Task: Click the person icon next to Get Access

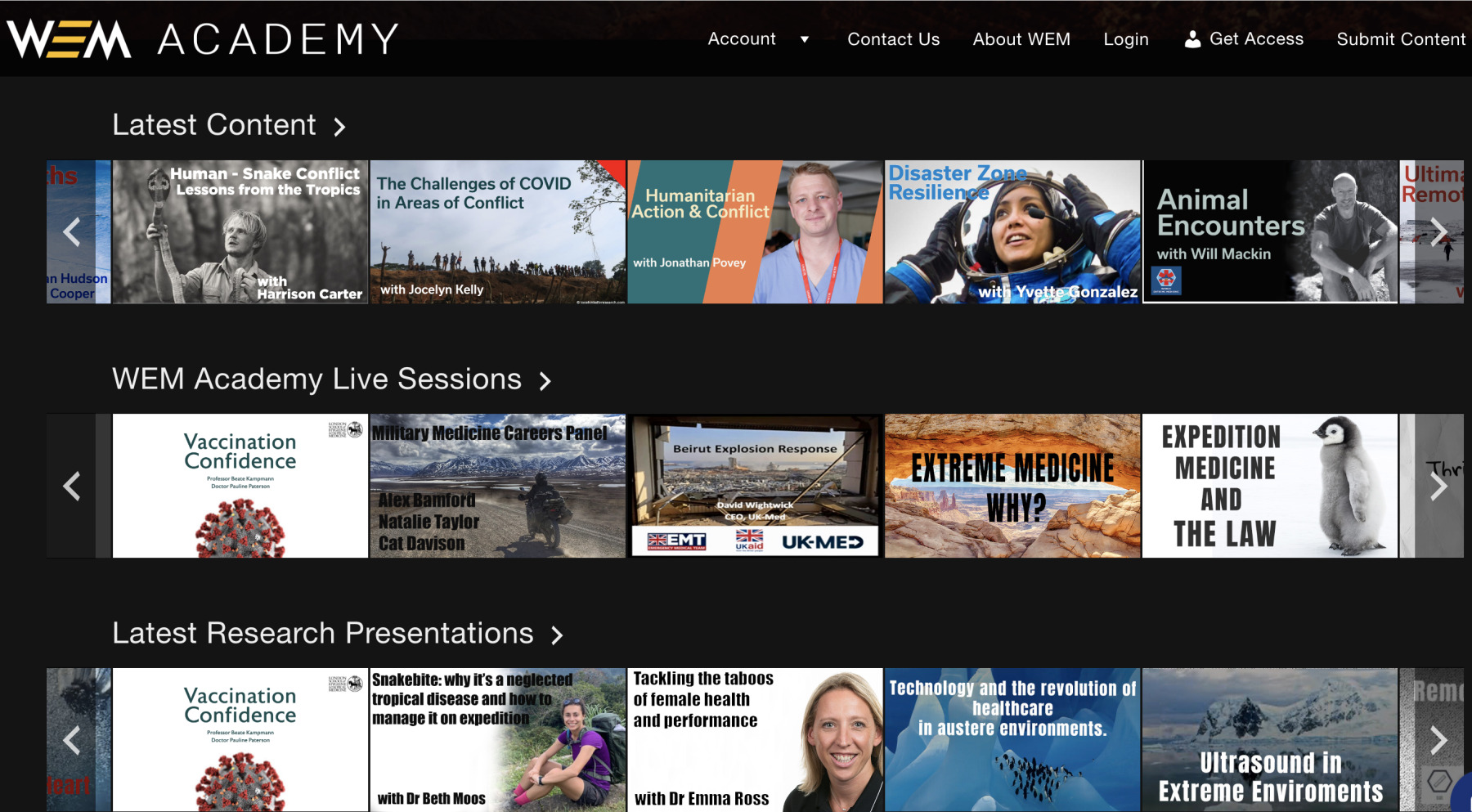Action: point(1192,37)
